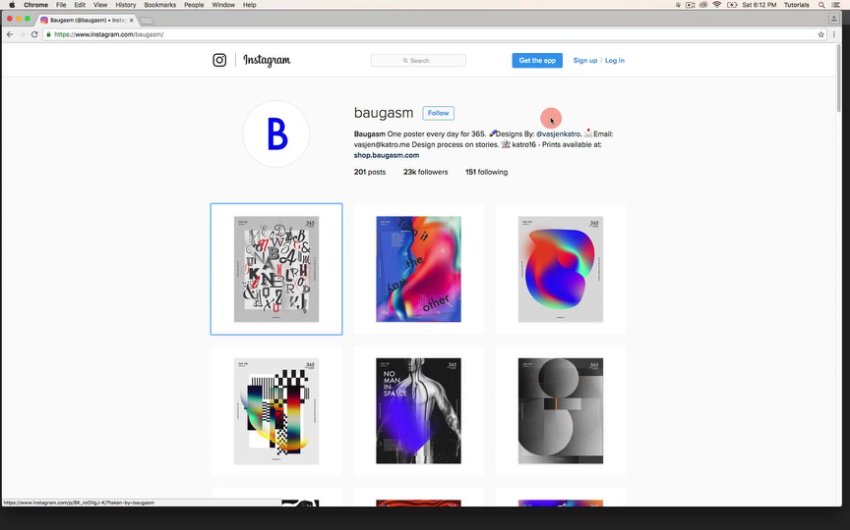
Task: Open the 'No Man In Space' poster
Action: click(x=418, y=411)
